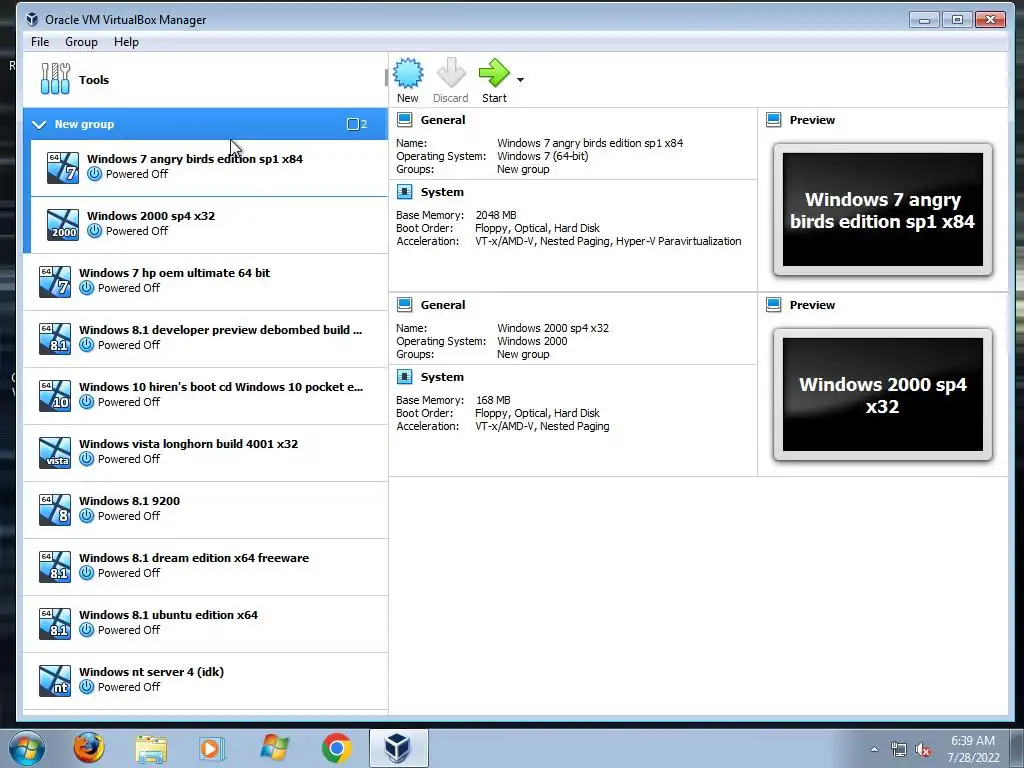Open the Help menu
The image size is (1024, 768).
(x=126, y=42)
